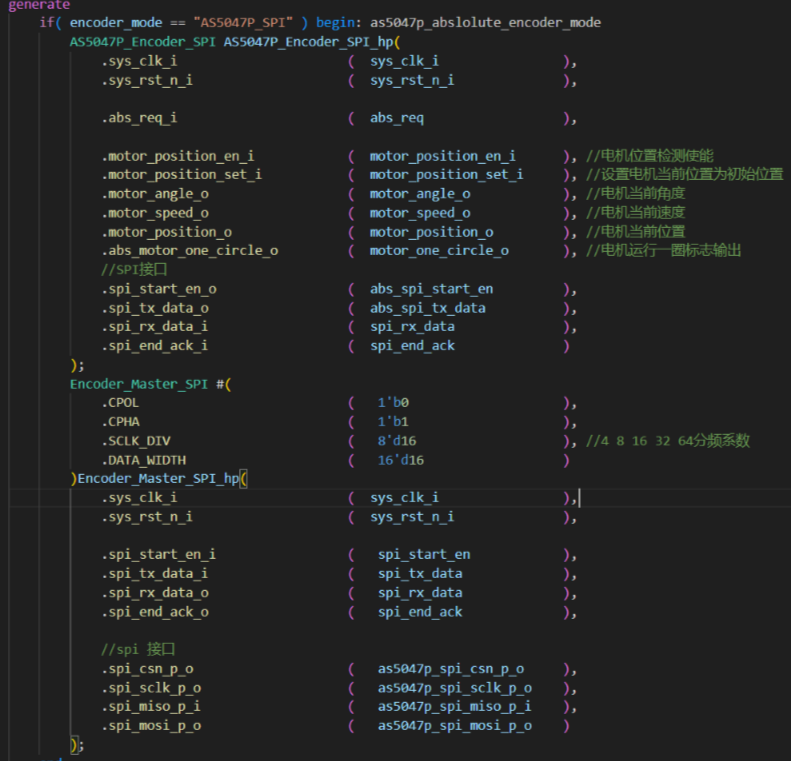Click the parameter .CPHA
The width and height of the screenshot is (791, 761).
tap(120, 422)
